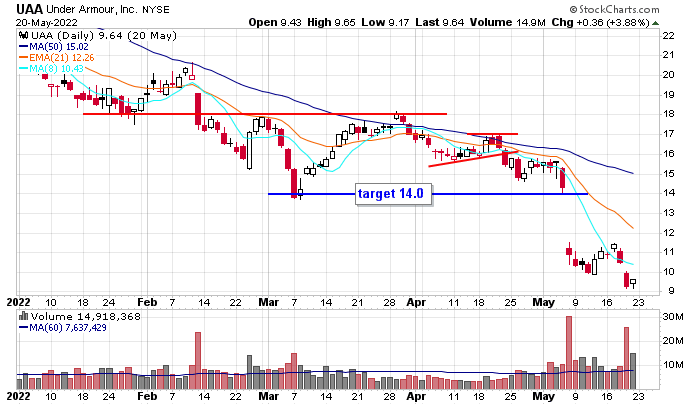
Task: Click the 20M volume axis label
Action: [673, 341]
